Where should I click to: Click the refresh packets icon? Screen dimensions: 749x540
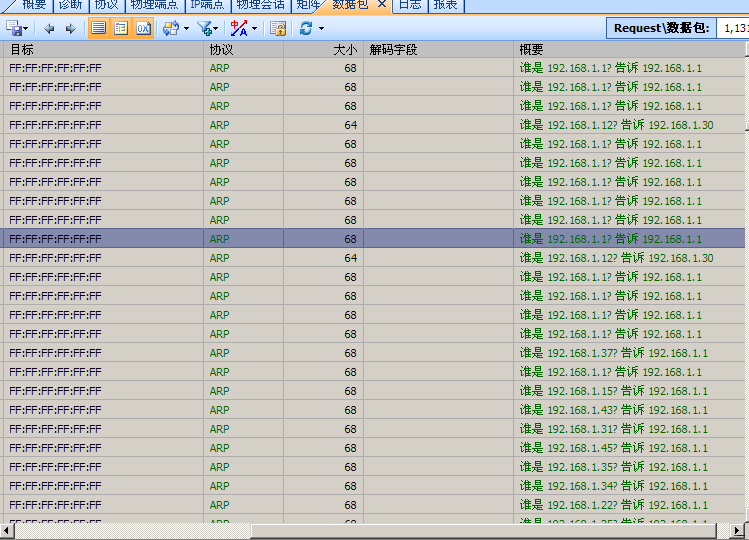306,28
